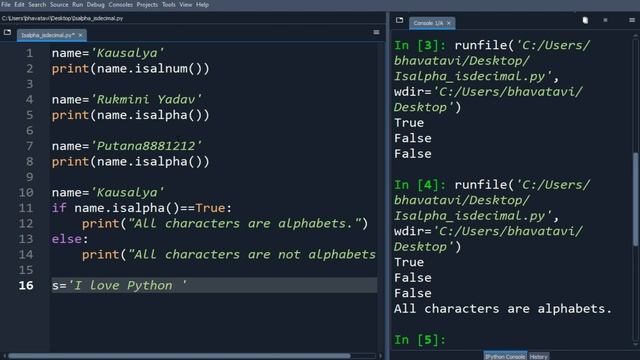This screenshot has height=360, width=640.
Task: Open the Search menu
Action: point(37,4)
